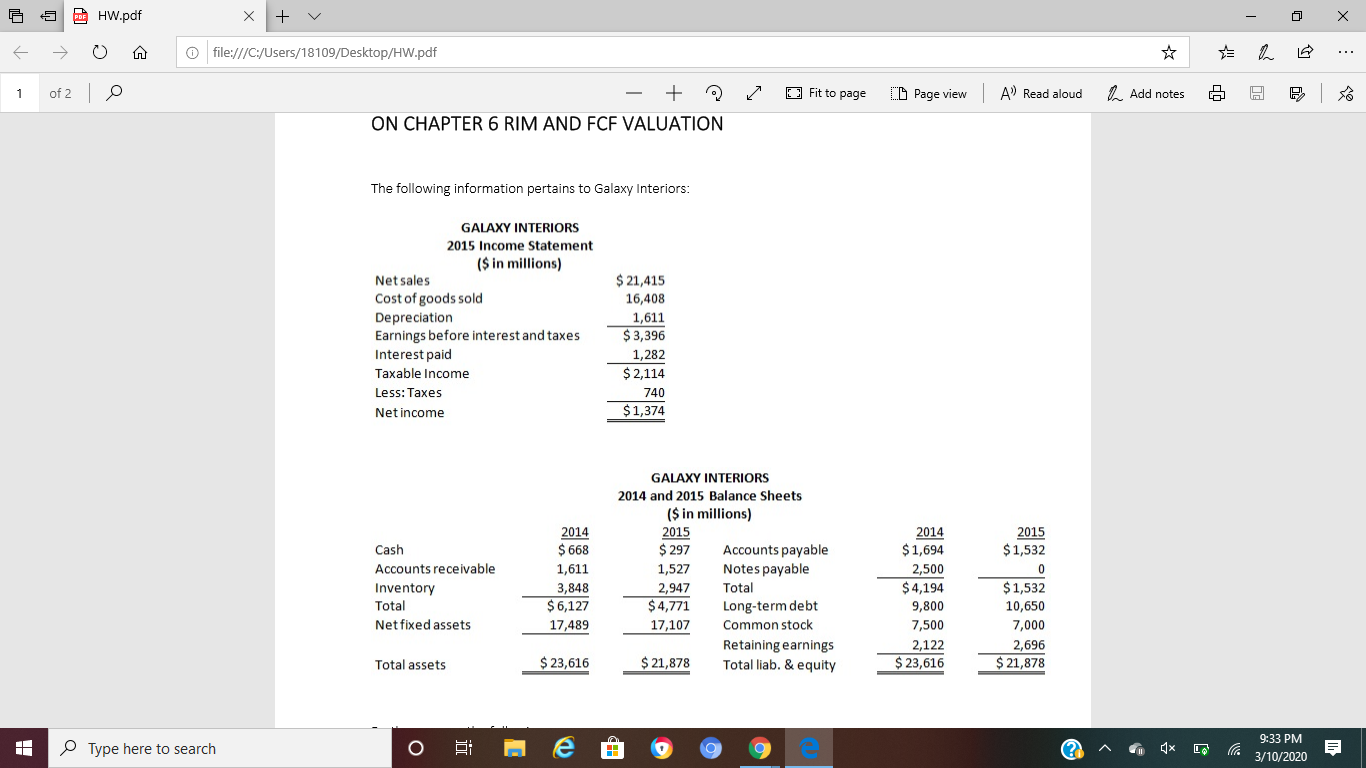Share this page
The image size is (1366, 768).
click(1304, 53)
